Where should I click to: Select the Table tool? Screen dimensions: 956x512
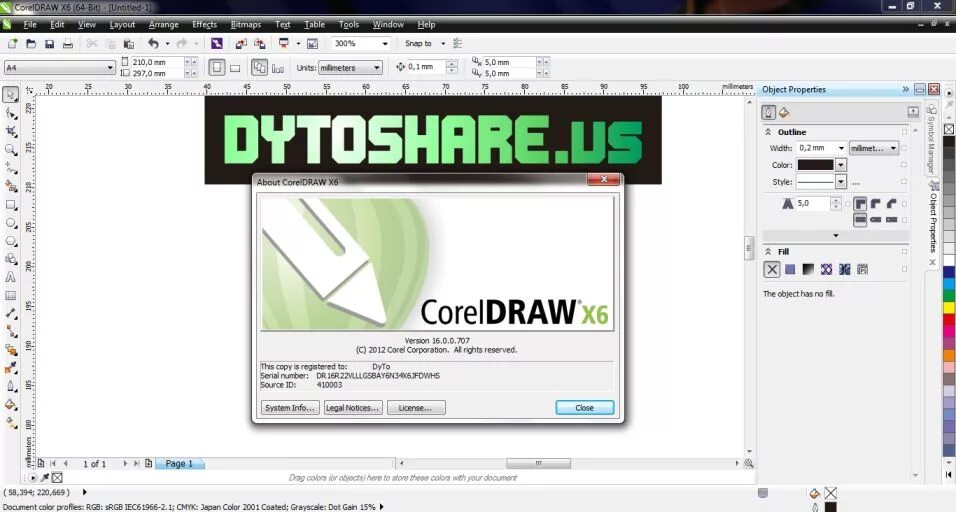point(11,296)
